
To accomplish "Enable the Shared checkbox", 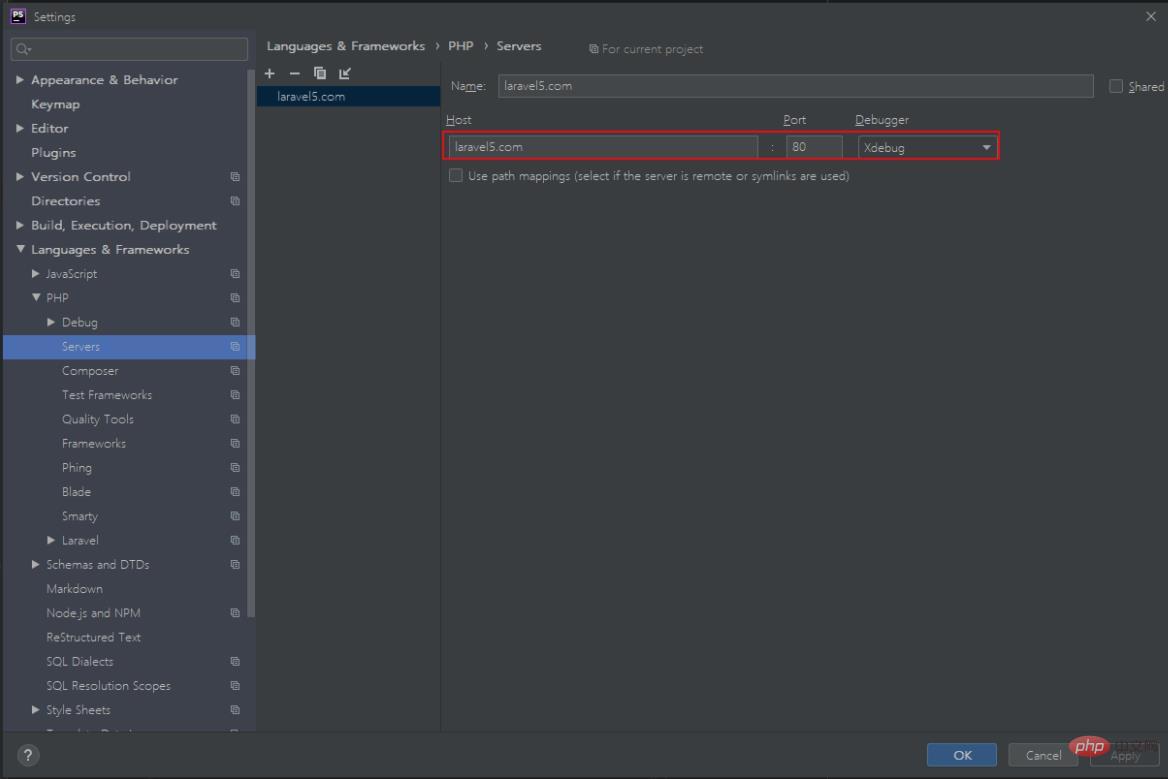I will [1116, 86].
